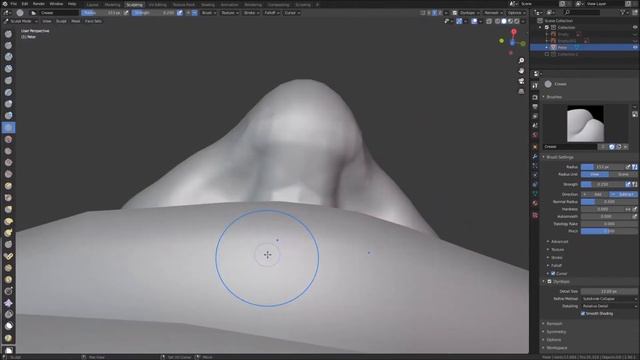Switch perspective/orthographic grid icon
This screenshot has height=360, width=640.
coord(521,91)
